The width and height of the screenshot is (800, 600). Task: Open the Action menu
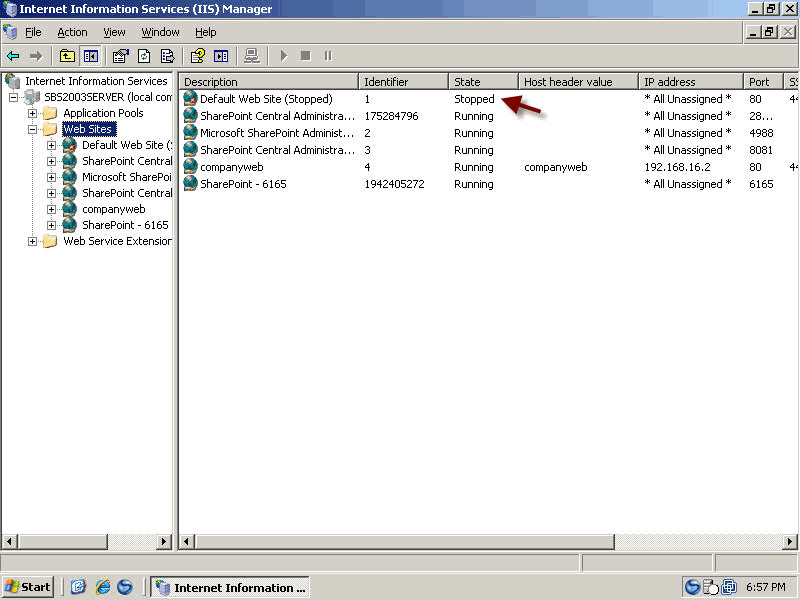point(72,32)
